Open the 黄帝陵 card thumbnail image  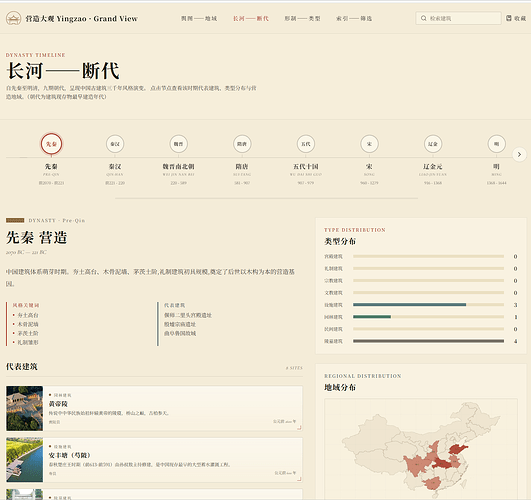pyautogui.click(x=24, y=408)
